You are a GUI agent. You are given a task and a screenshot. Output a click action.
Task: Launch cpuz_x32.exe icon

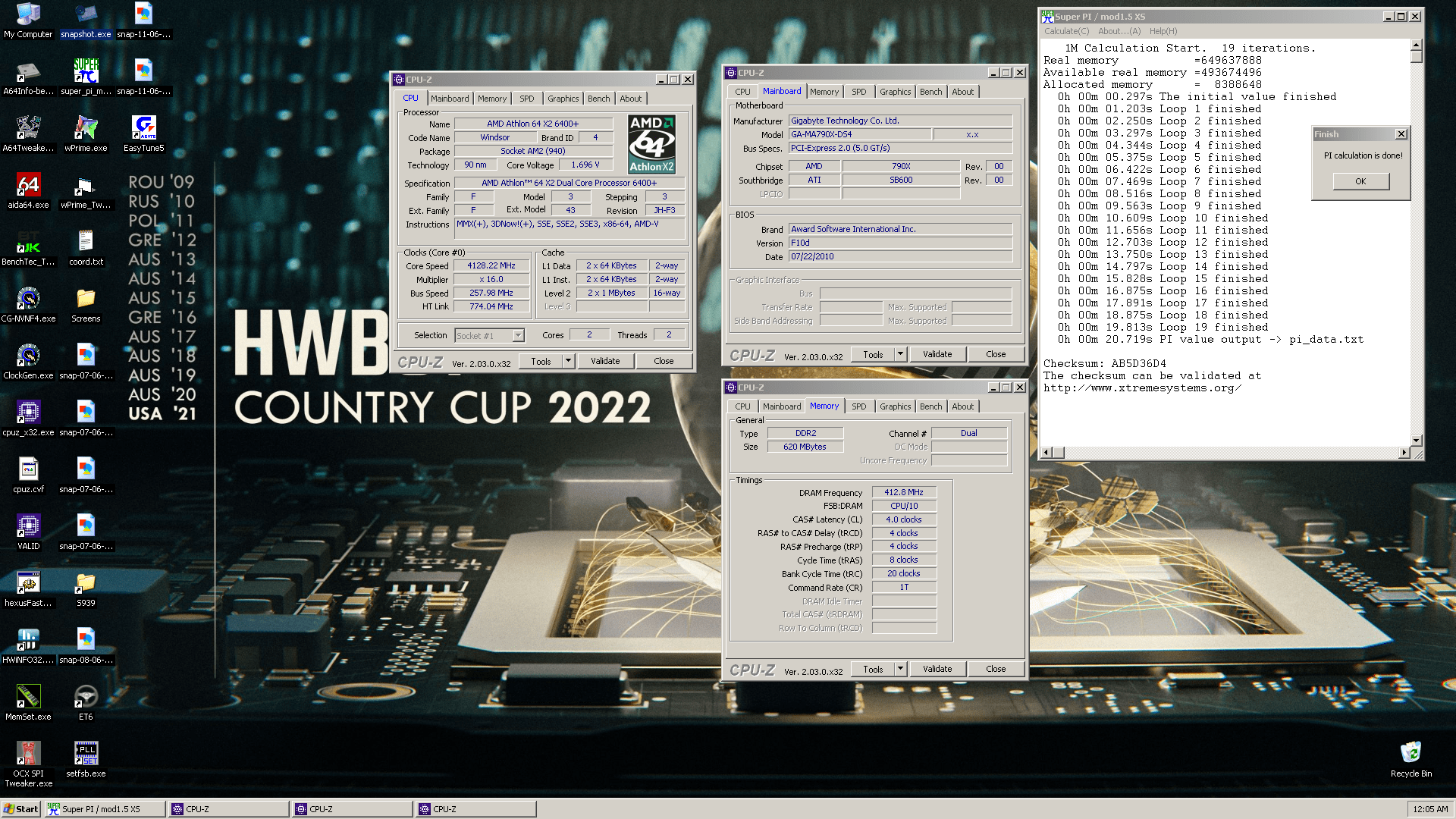[28, 419]
